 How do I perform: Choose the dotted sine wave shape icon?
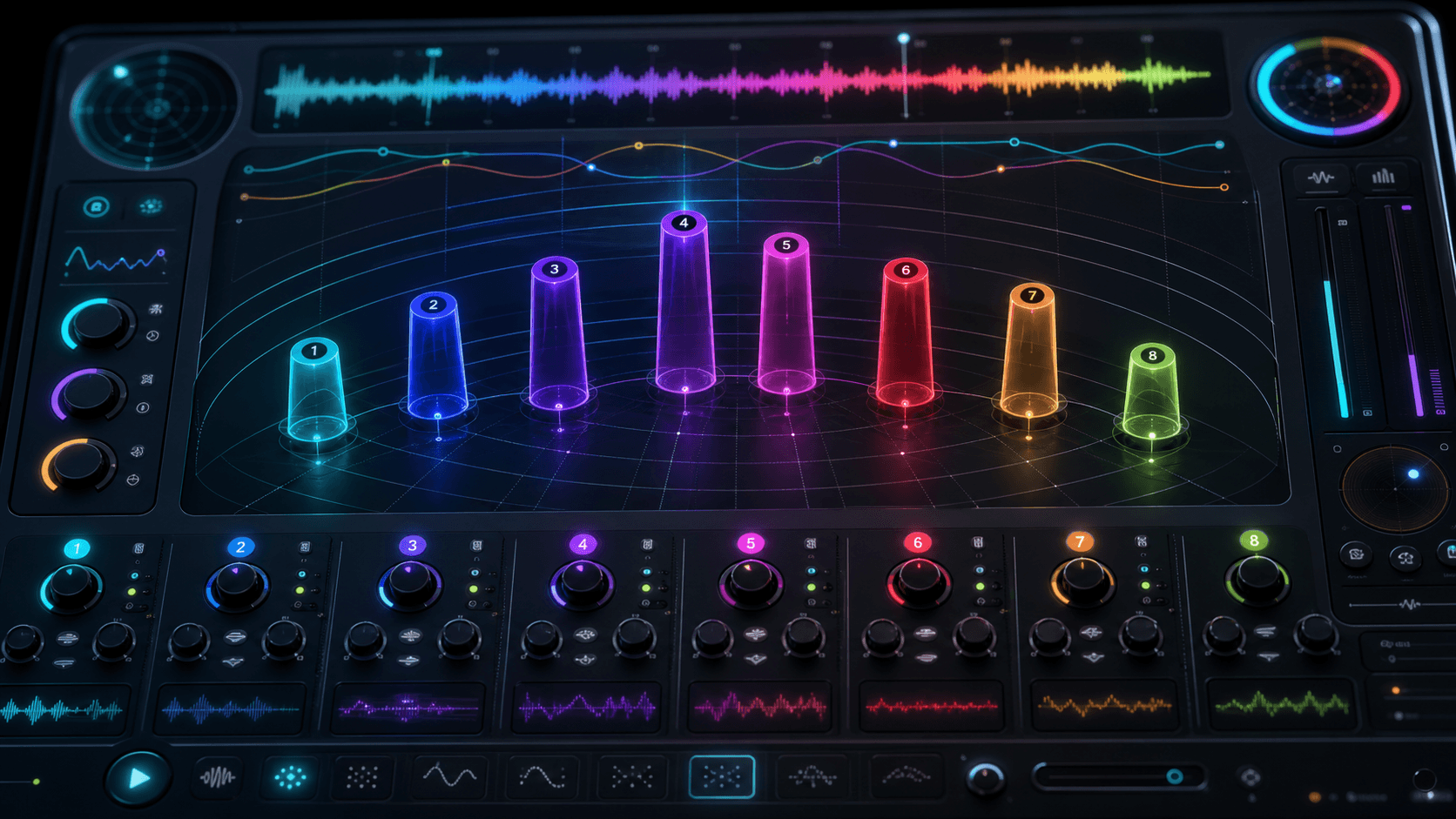[x=543, y=776]
